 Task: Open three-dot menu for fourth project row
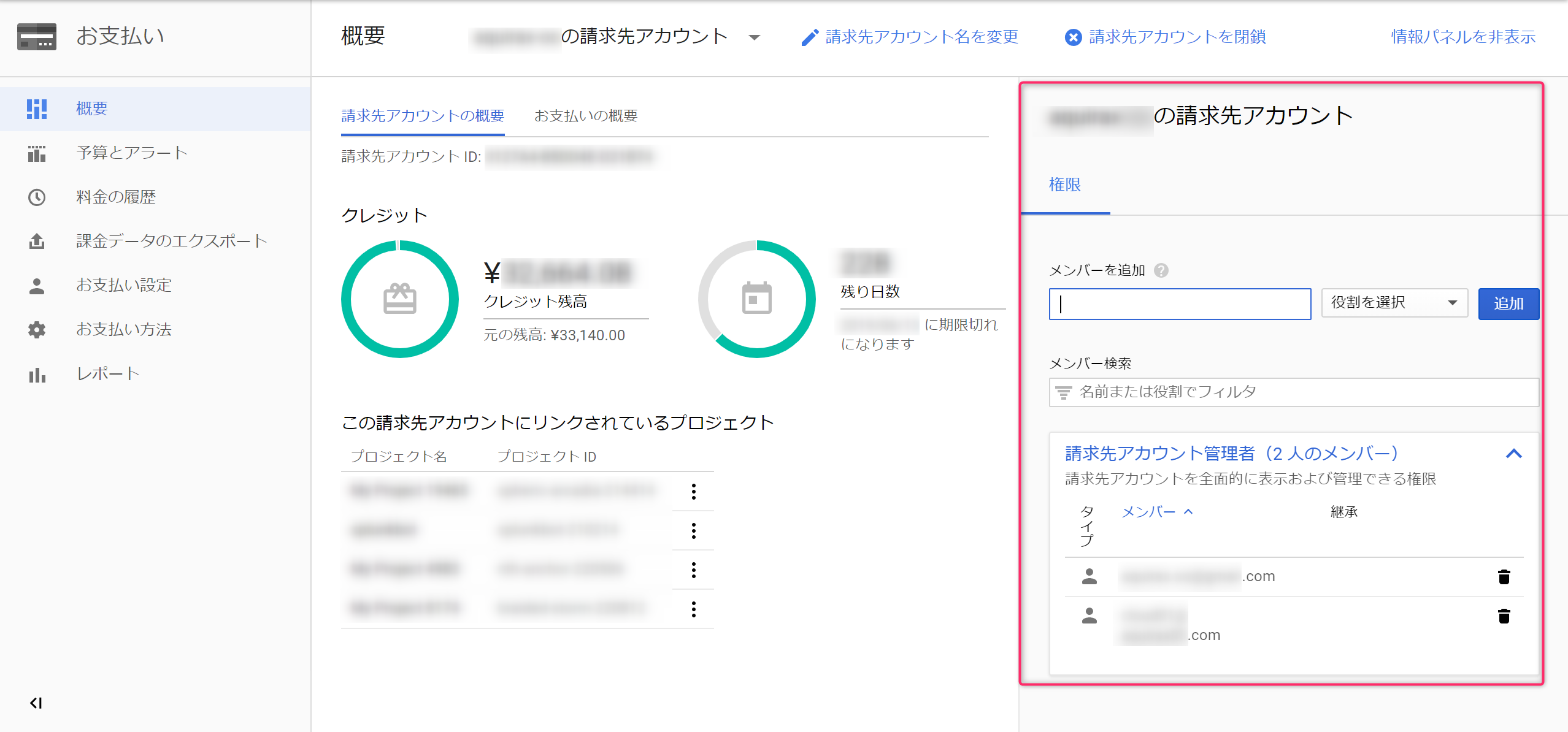[x=694, y=609]
